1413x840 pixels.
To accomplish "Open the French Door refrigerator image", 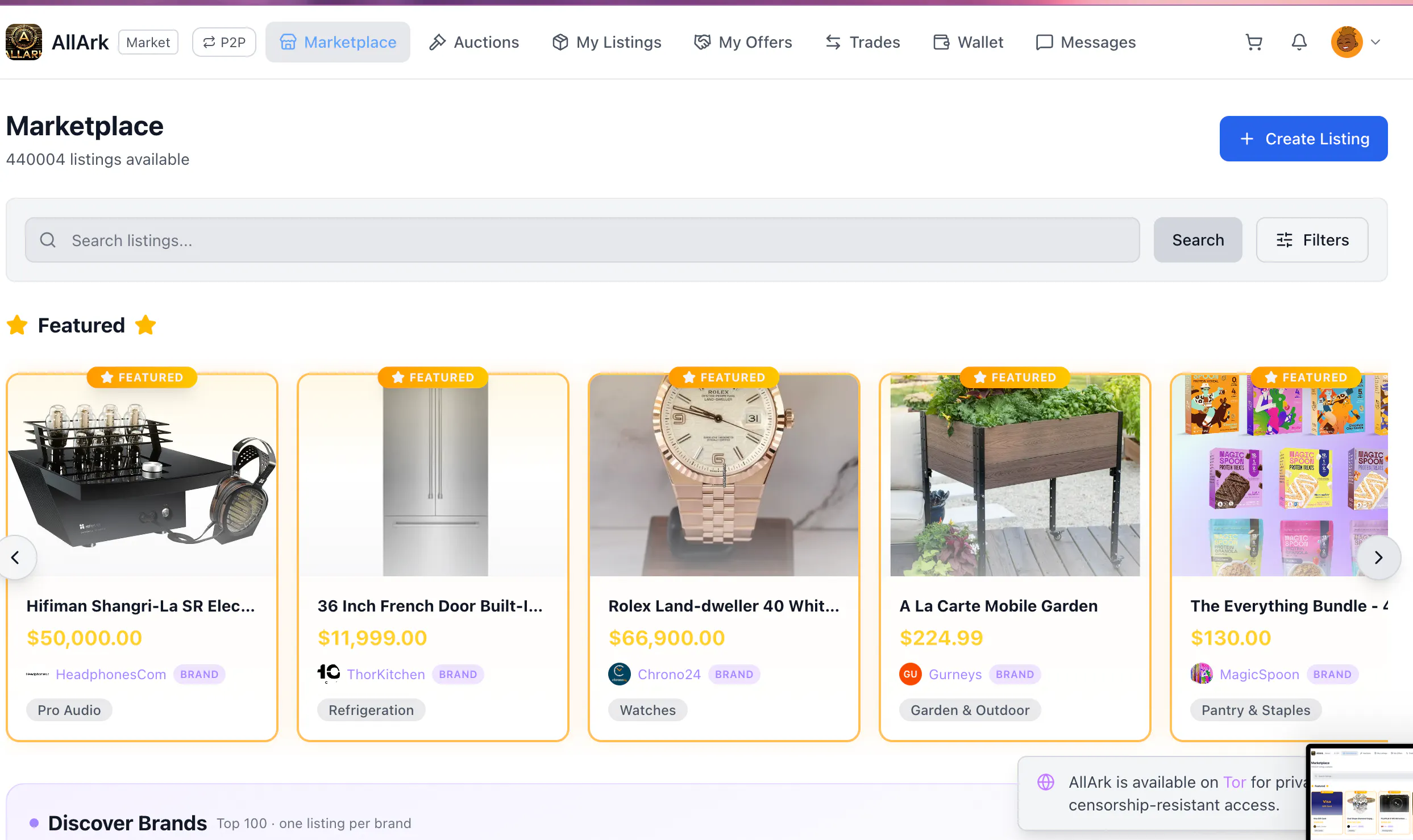I will (x=433, y=475).
